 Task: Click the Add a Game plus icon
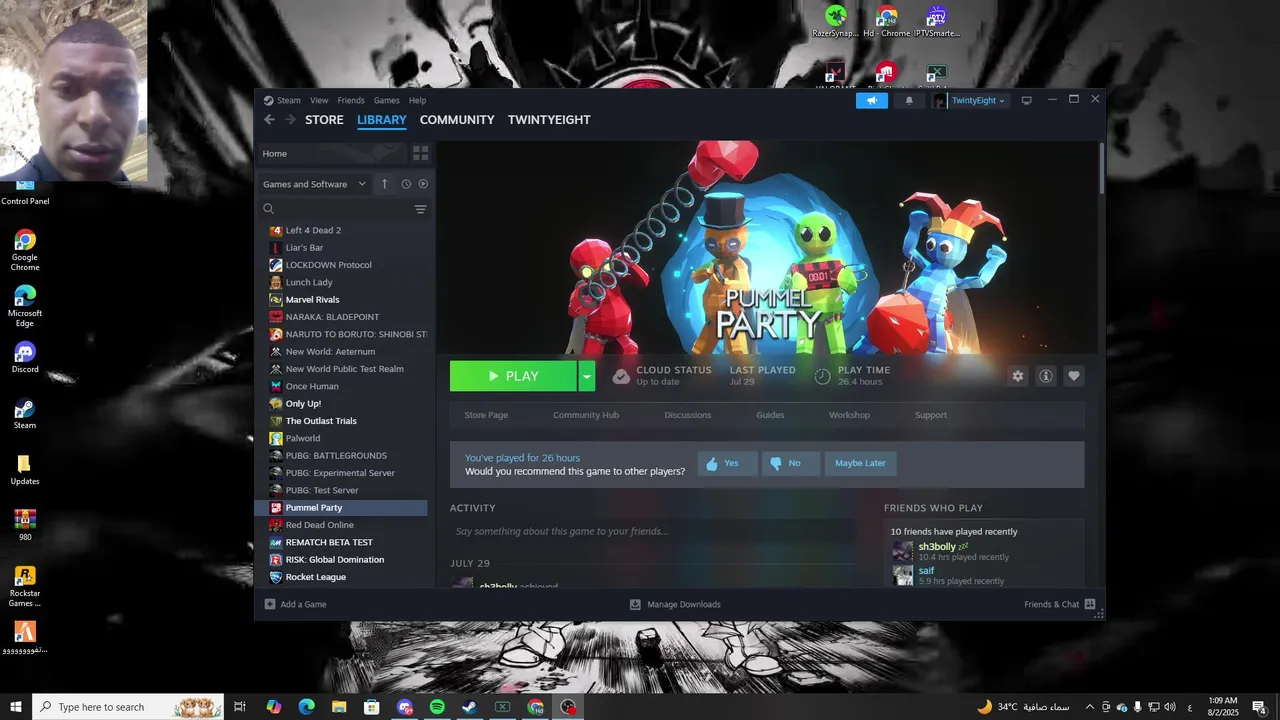pyautogui.click(x=270, y=604)
